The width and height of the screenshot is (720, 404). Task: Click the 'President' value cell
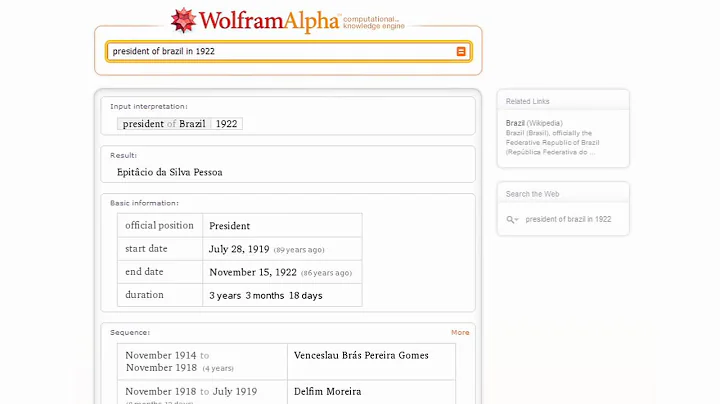pyautogui.click(x=282, y=225)
